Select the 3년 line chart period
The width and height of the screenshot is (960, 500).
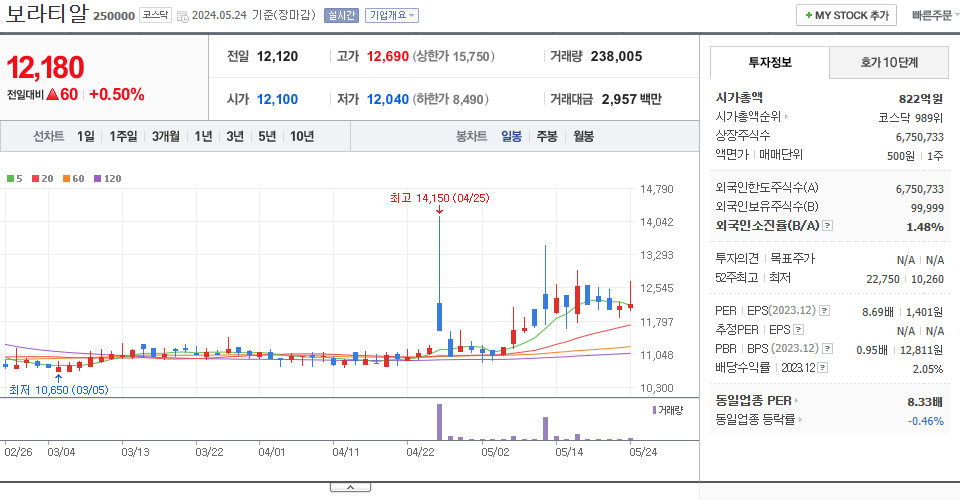(x=235, y=136)
